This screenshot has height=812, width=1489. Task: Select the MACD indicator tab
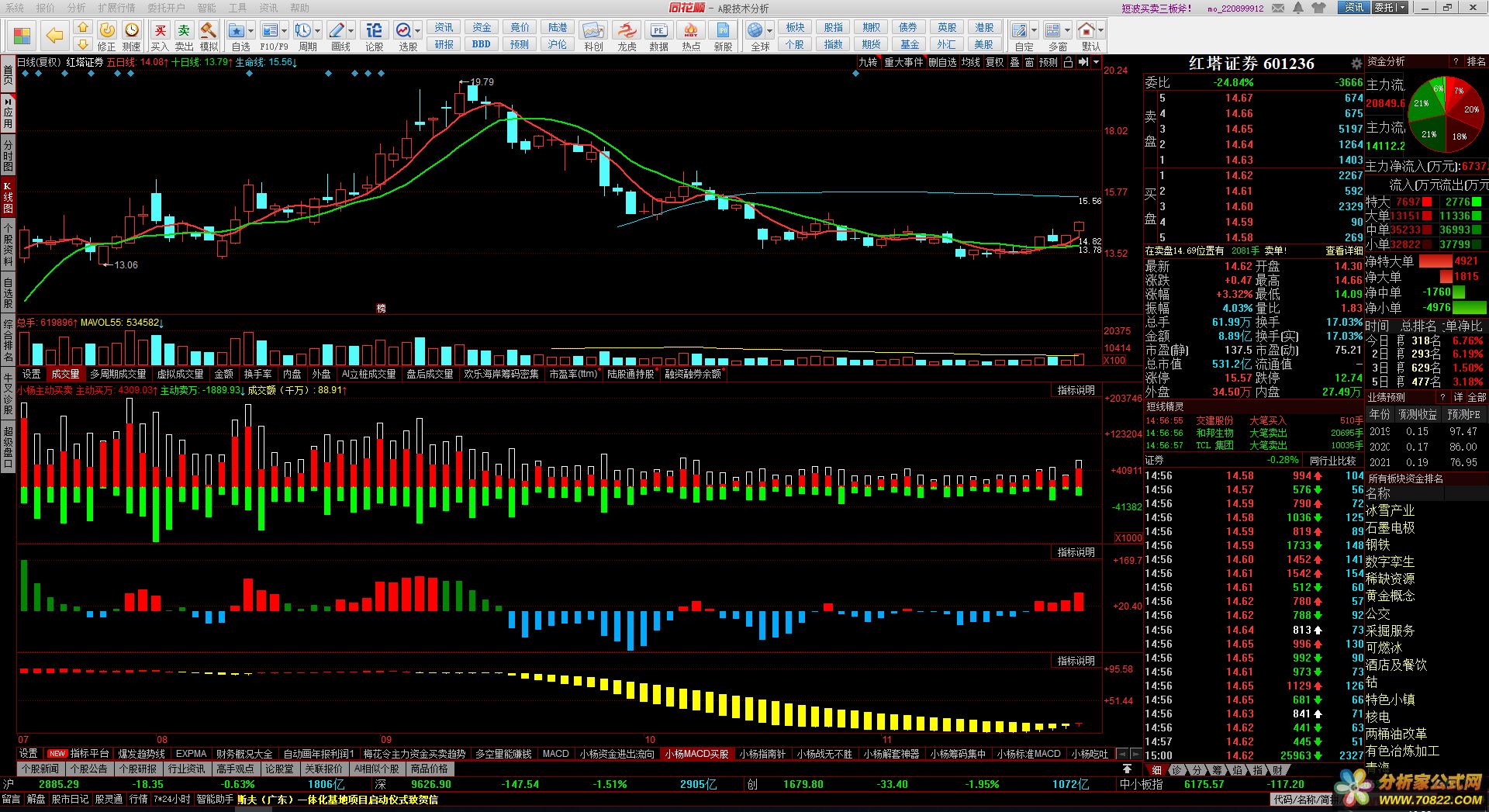pyautogui.click(x=555, y=754)
